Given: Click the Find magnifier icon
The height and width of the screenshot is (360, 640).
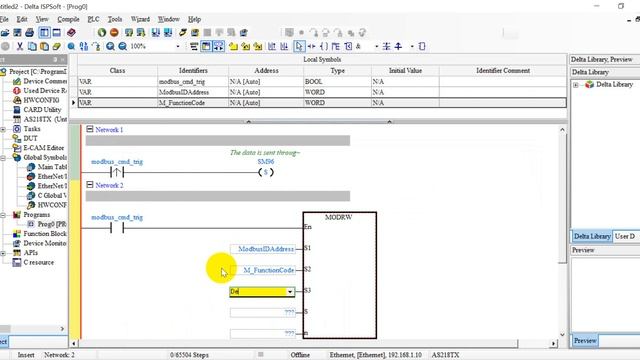Looking at the screenshot, I should coord(71,47).
